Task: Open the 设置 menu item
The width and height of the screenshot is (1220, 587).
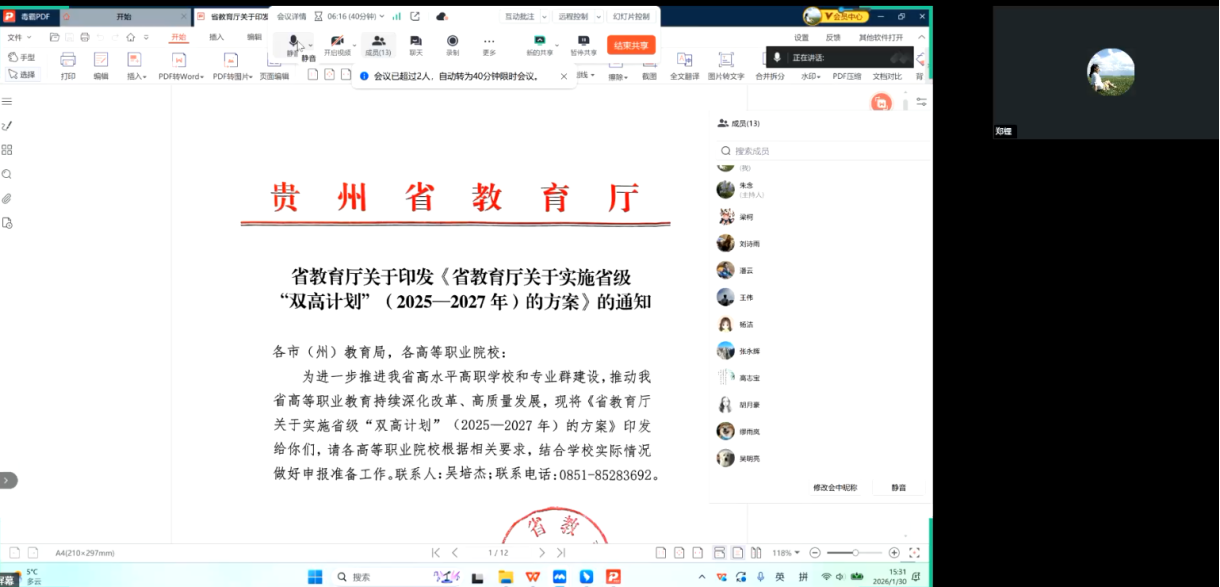Action: [x=801, y=37]
